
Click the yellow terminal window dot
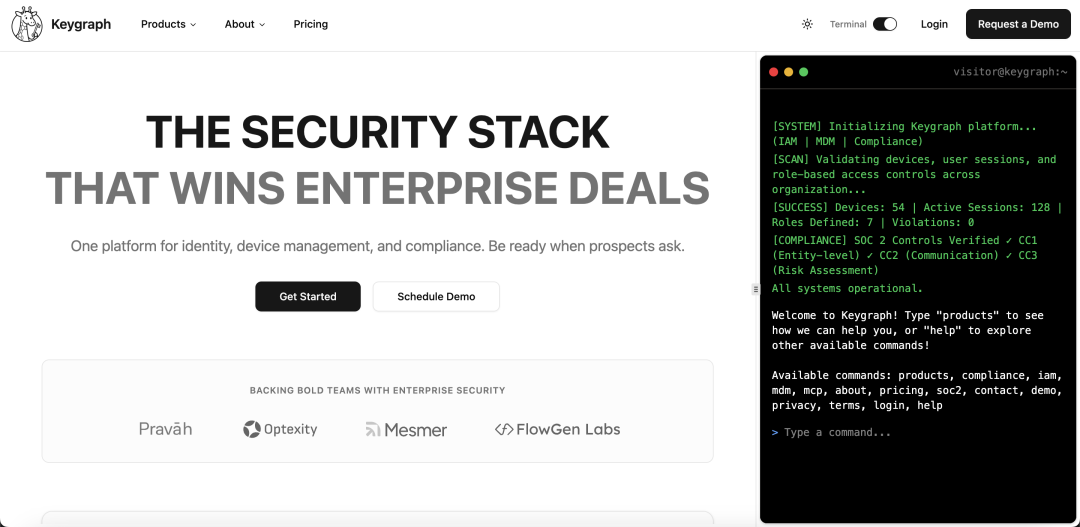(x=789, y=72)
